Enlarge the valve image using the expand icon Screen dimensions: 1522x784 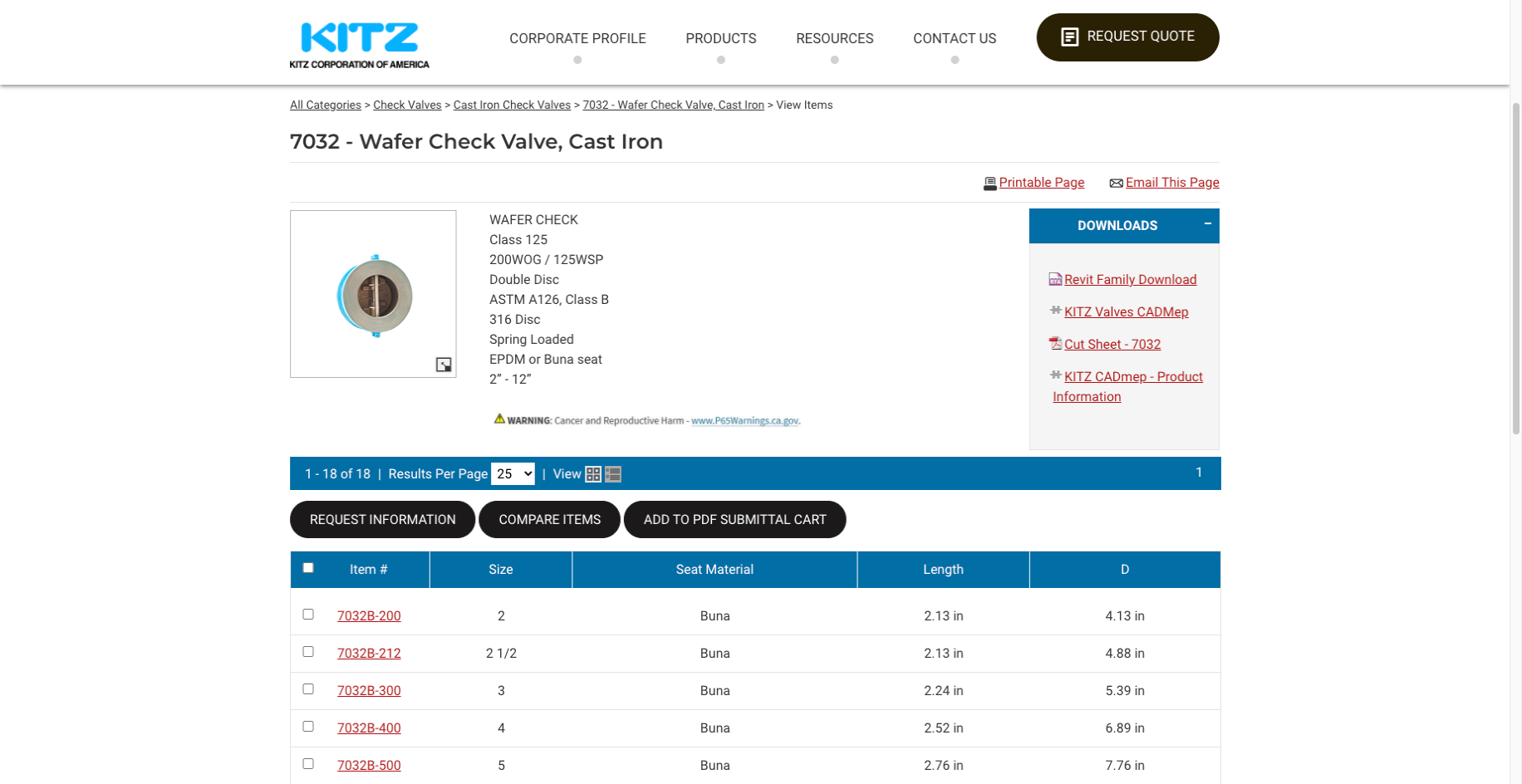[444, 365]
